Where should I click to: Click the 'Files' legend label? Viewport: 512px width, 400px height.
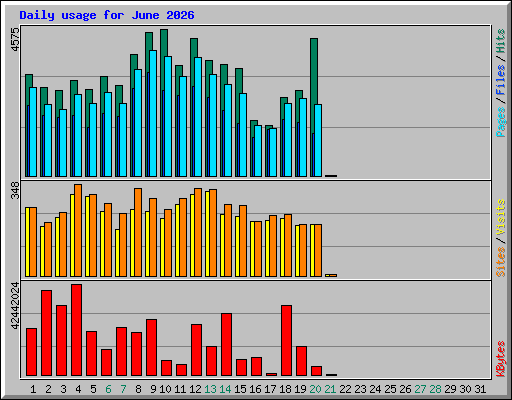click(500, 79)
